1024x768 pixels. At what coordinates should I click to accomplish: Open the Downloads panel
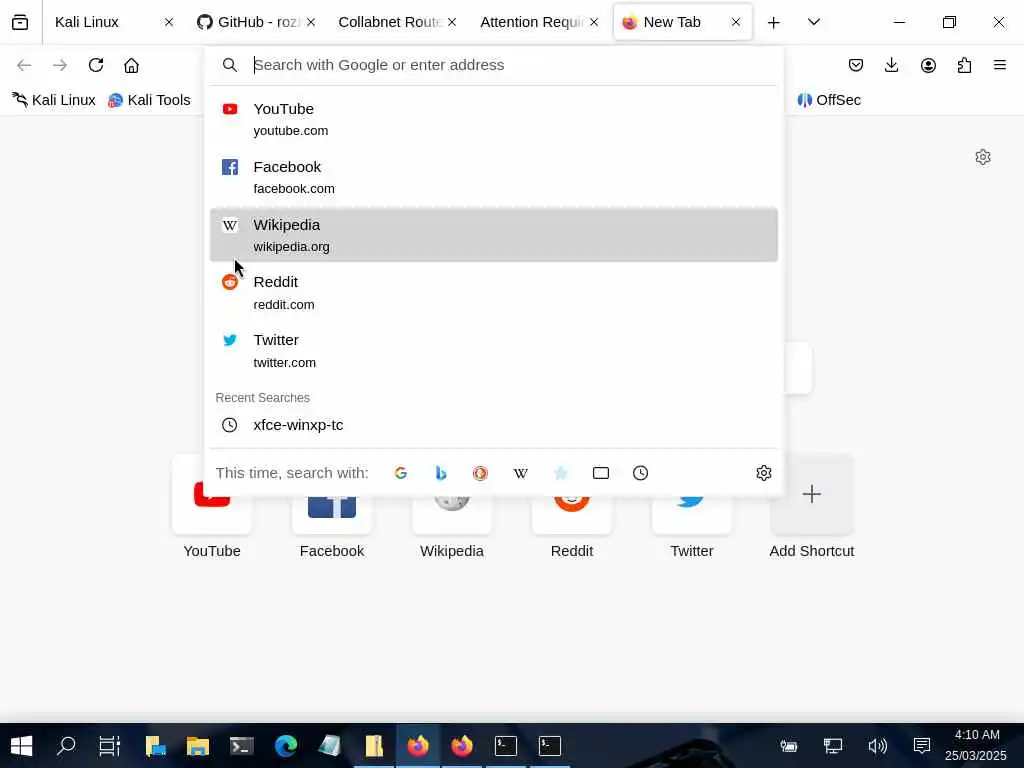tap(891, 65)
